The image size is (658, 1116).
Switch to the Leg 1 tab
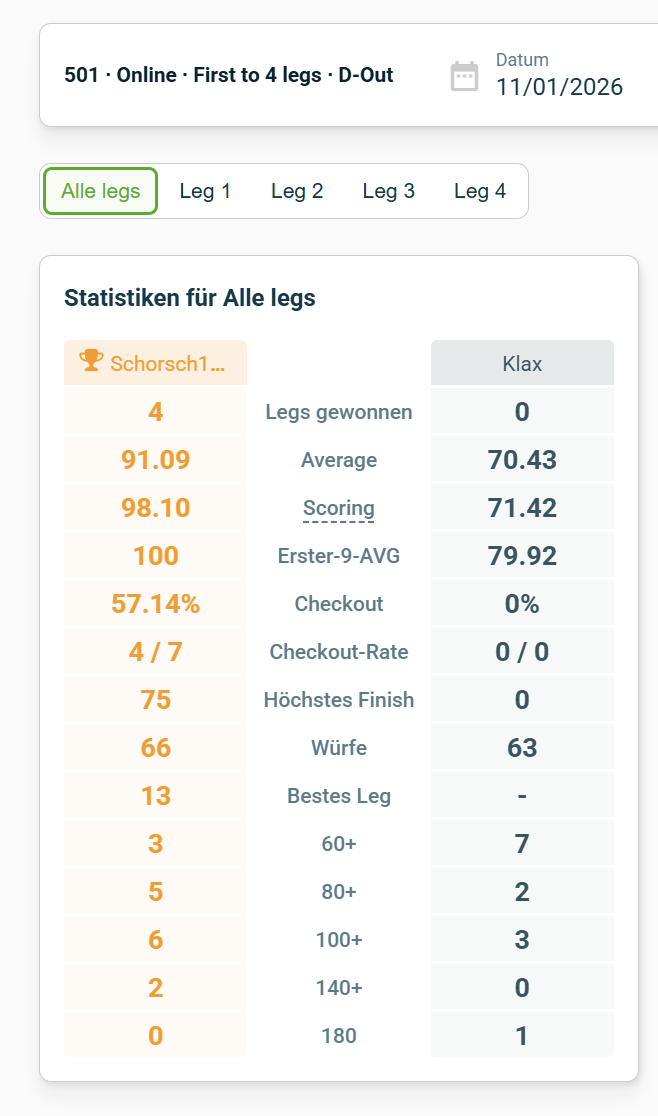tap(205, 190)
